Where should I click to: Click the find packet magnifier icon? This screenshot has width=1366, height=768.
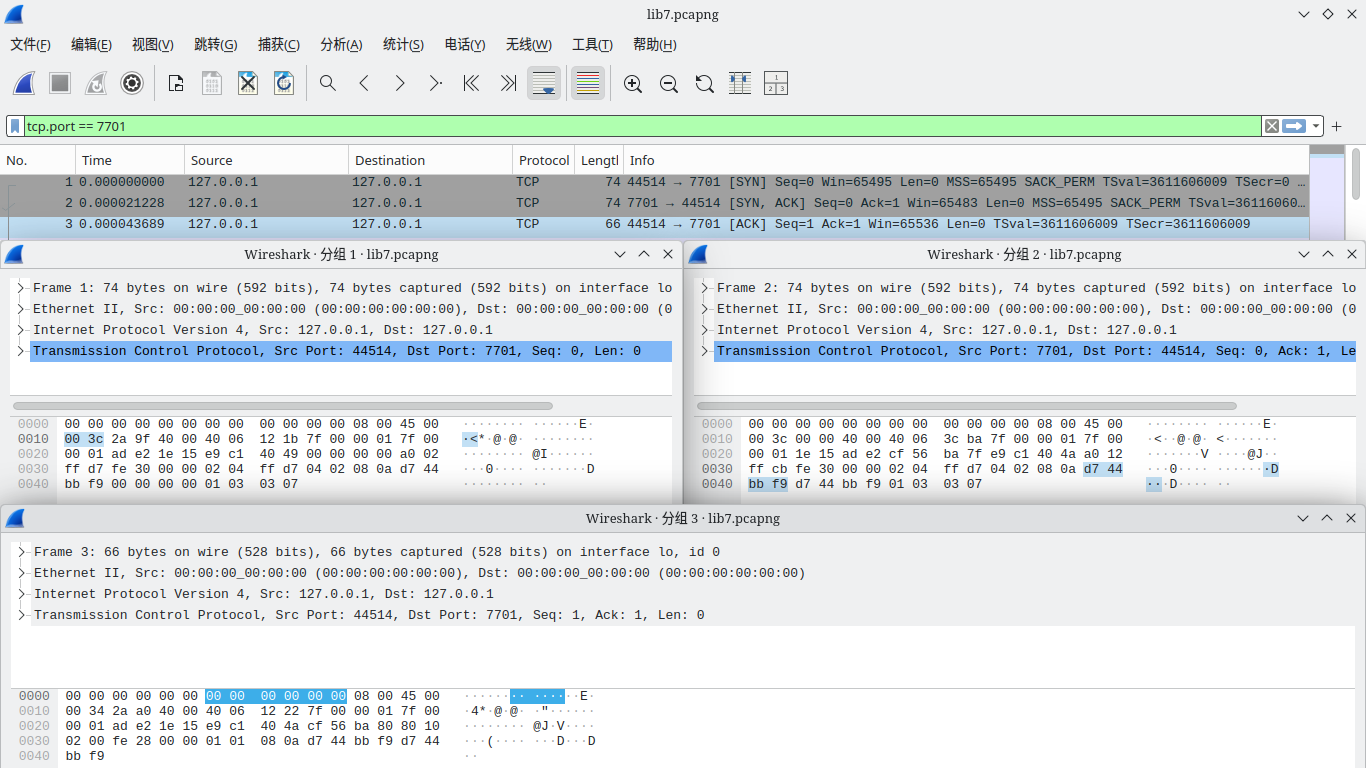[x=328, y=84]
